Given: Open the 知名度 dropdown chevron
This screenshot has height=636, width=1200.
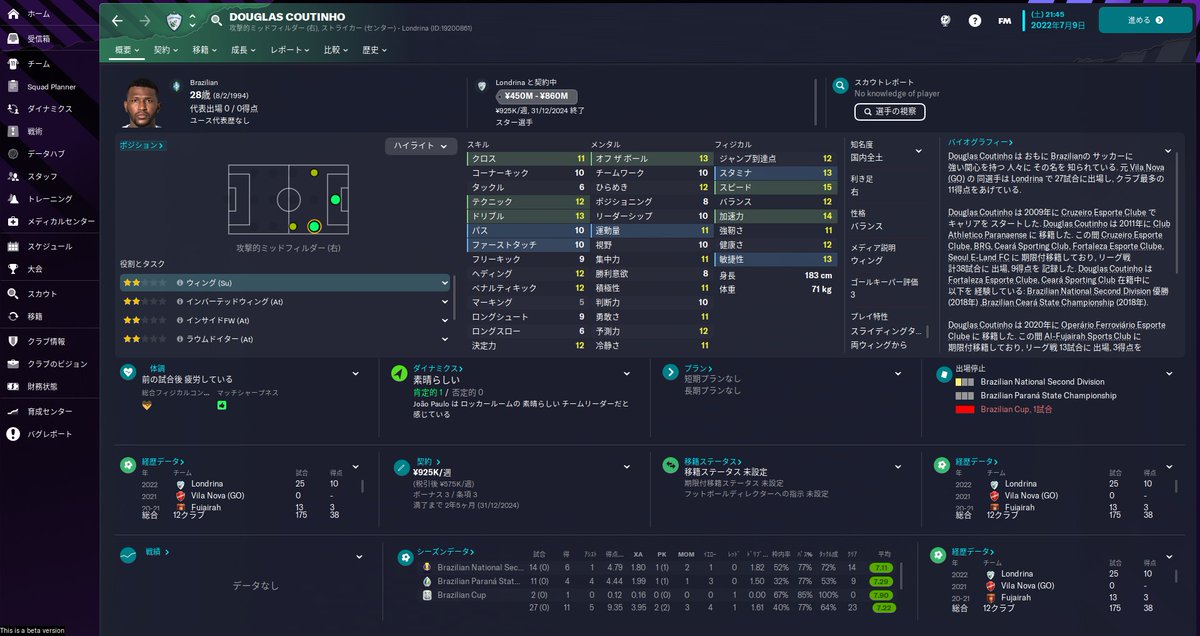Looking at the screenshot, I should click(919, 149).
